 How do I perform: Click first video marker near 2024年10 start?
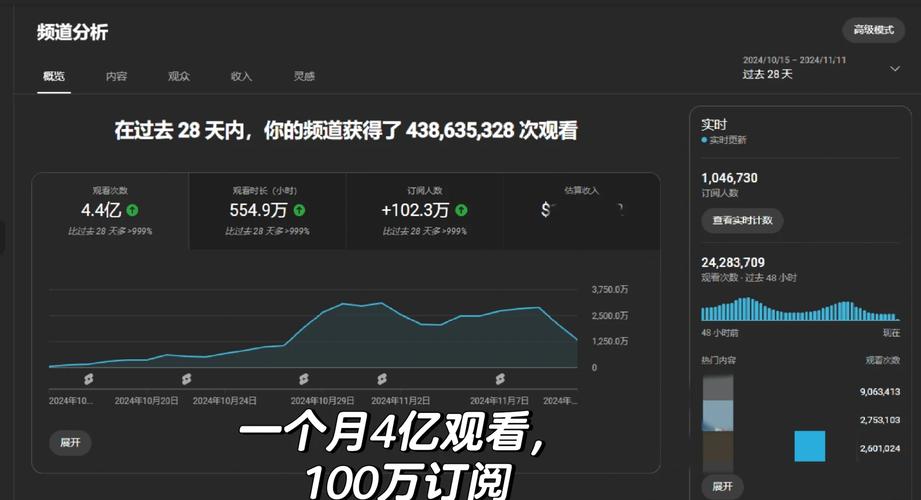89,379
